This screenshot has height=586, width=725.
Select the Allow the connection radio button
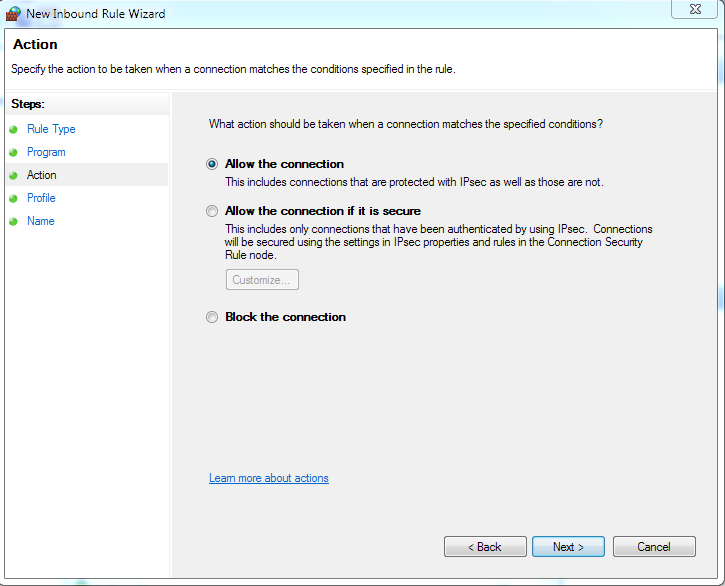coord(212,164)
